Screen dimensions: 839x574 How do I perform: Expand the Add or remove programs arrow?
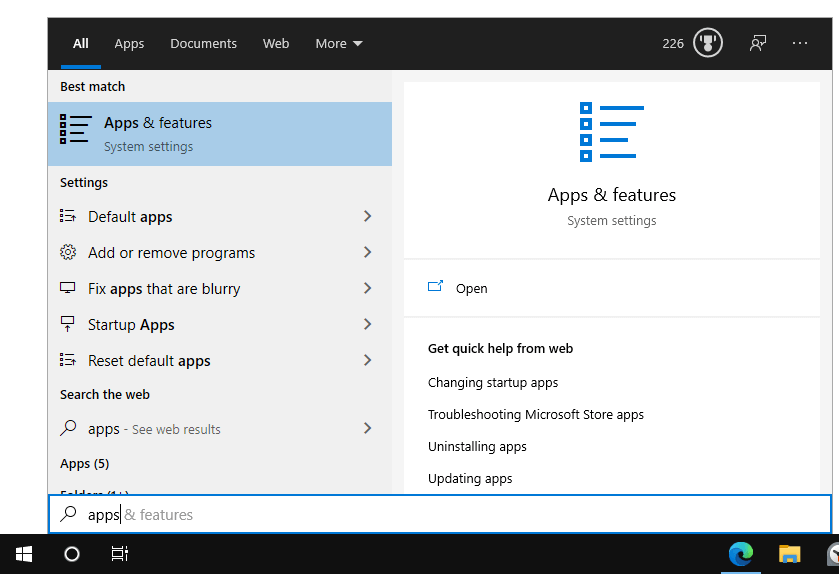pyautogui.click(x=368, y=252)
